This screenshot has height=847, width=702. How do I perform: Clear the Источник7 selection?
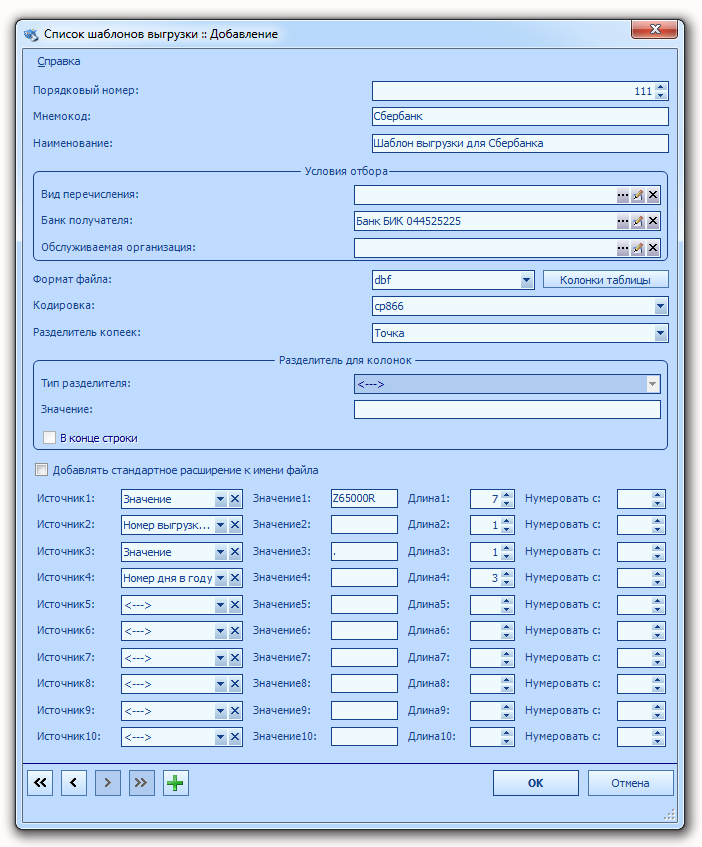coord(235,658)
